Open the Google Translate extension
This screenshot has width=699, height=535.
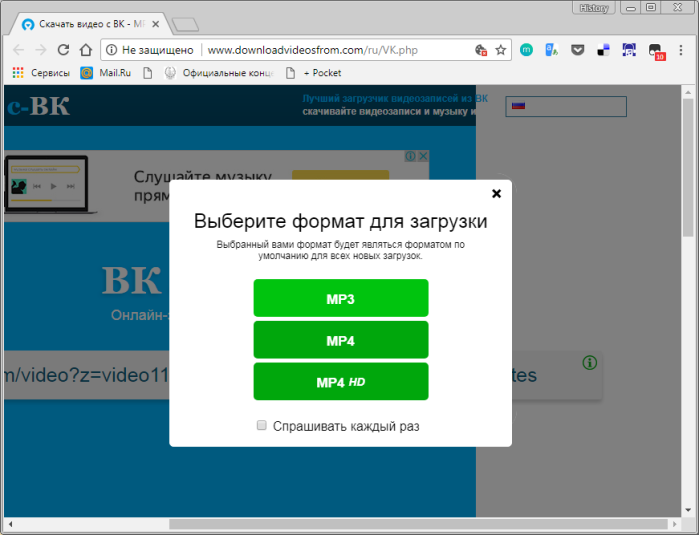point(551,50)
